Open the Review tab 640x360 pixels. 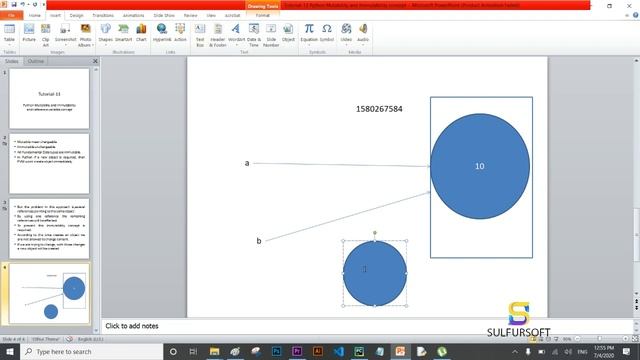click(190, 15)
